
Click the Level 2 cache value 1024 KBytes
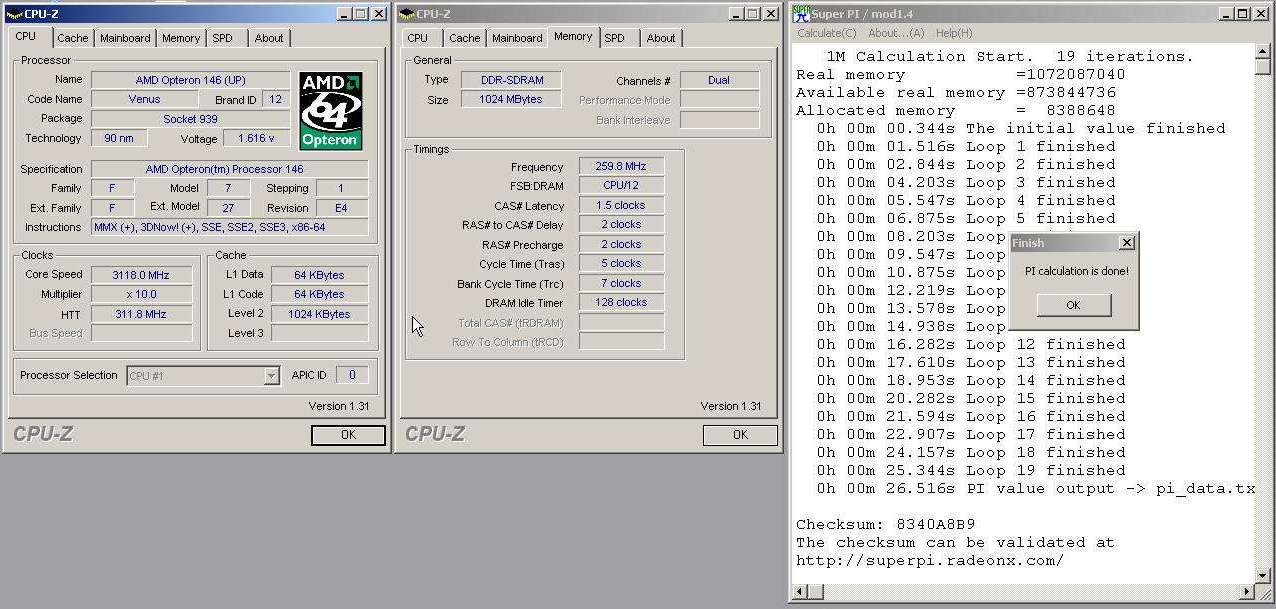coord(319,314)
